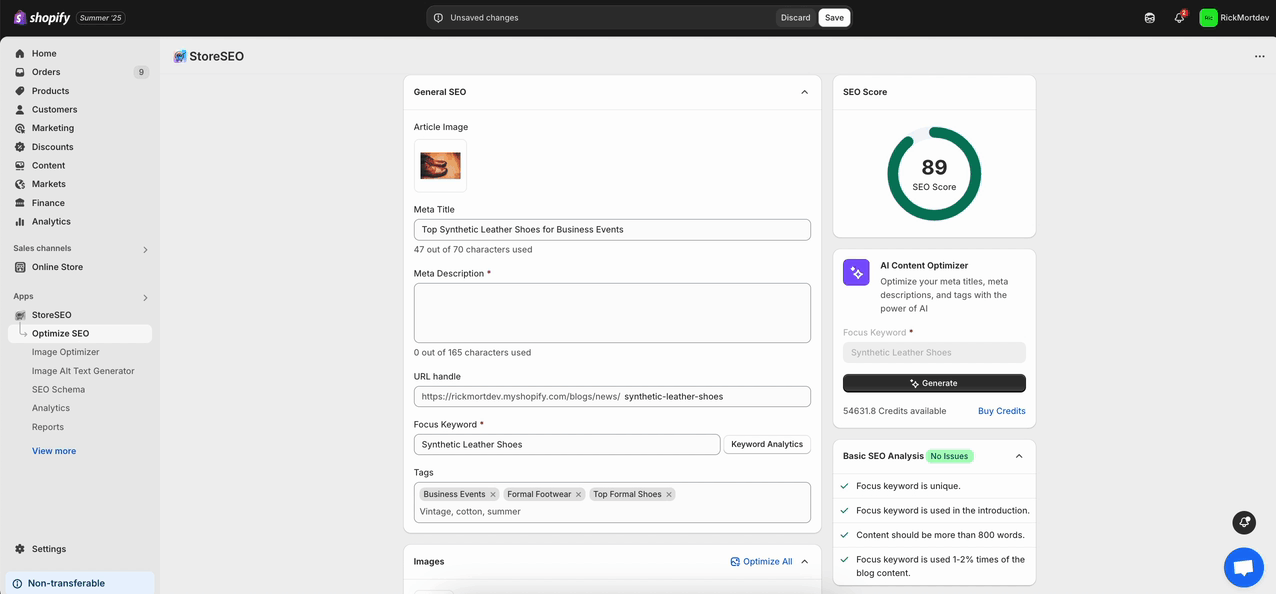
Task: Click the purple AI Content Optimizer sparkle icon
Action: point(856,272)
